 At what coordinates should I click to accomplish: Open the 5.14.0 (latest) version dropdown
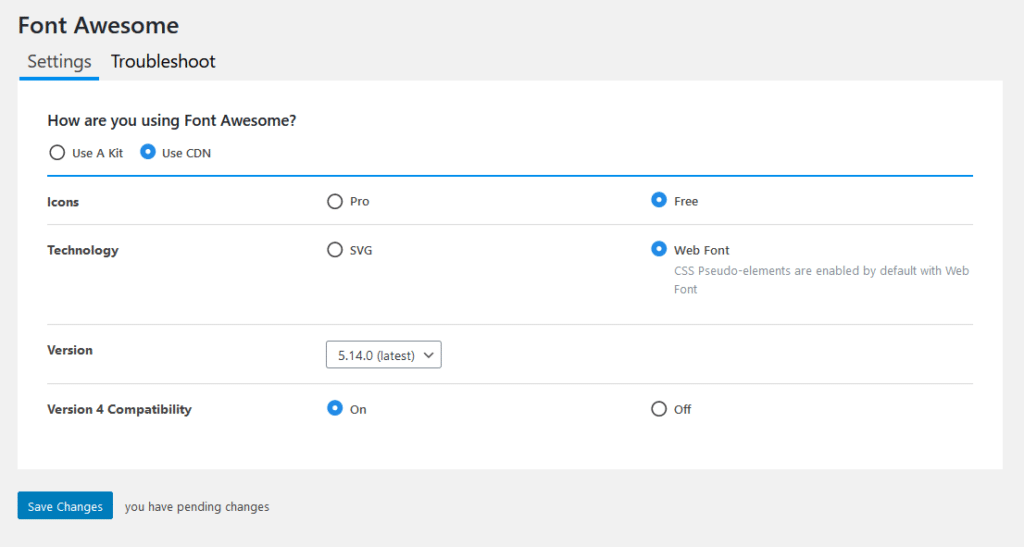383,354
